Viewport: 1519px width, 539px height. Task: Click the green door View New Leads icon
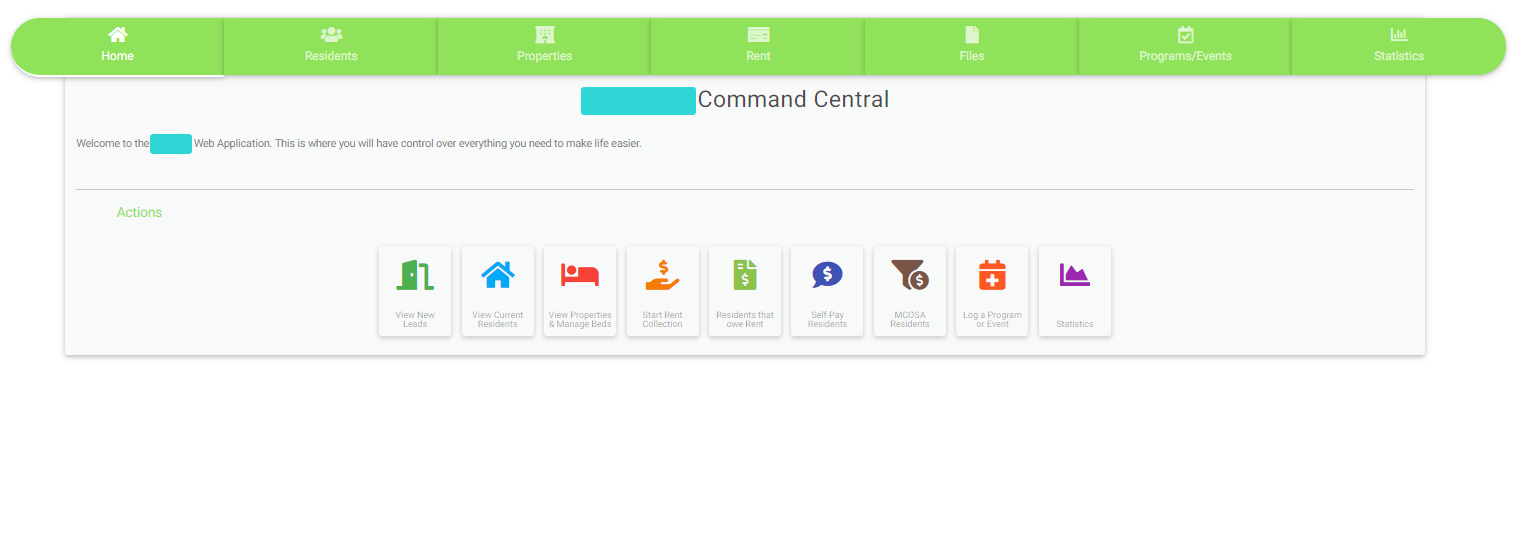pyautogui.click(x=415, y=275)
